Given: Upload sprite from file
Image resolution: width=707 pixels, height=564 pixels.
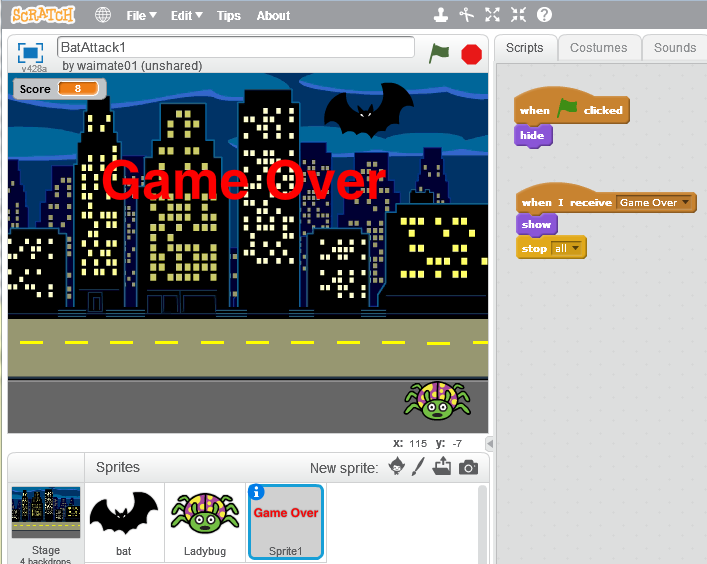Looking at the screenshot, I should tap(442, 467).
